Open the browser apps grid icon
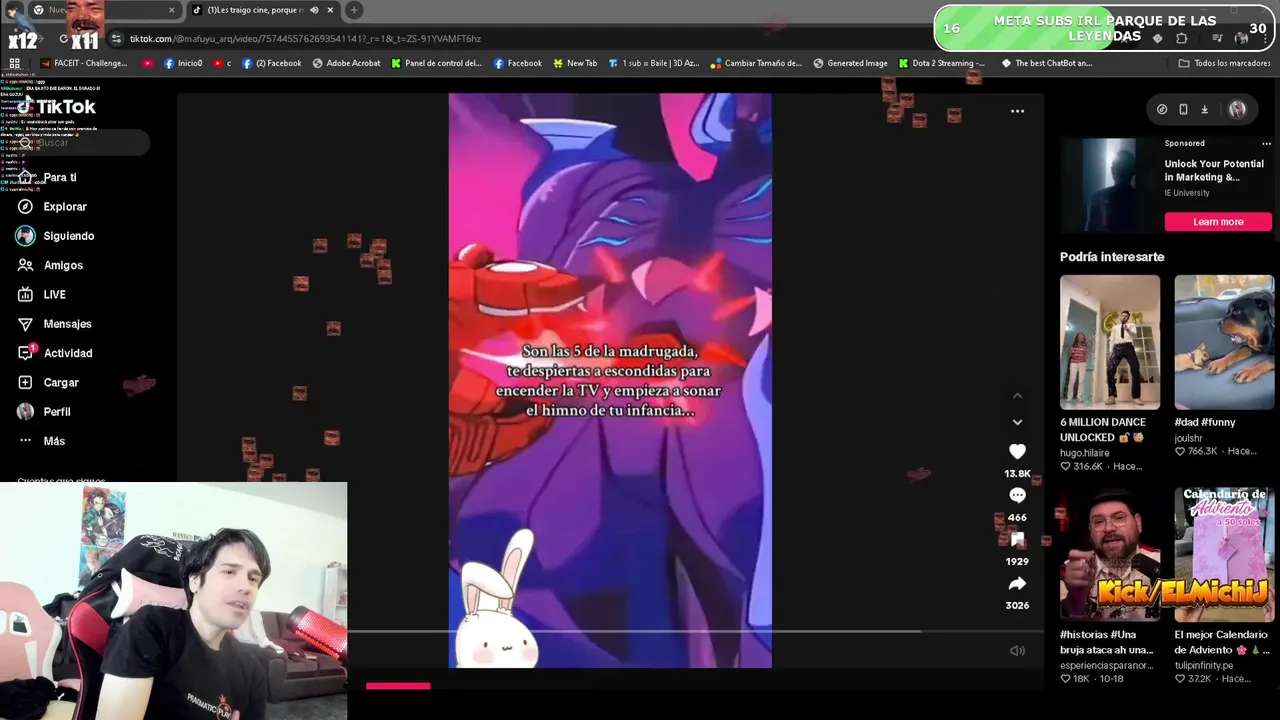The height and width of the screenshot is (720, 1280). (14, 63)
